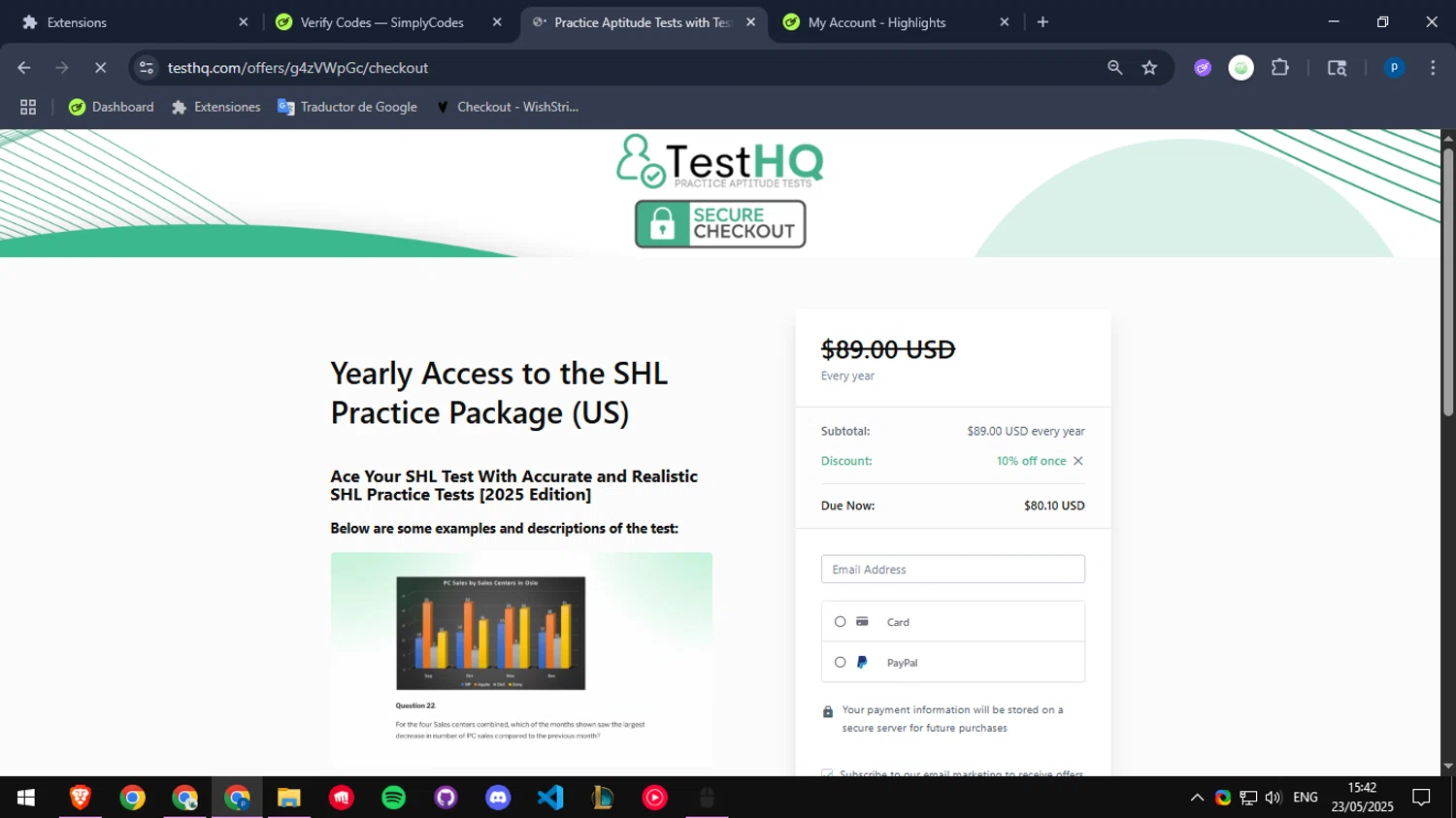Open a new browser tab
The height and width of the screenshot is (818, 1456).
pyautogui.click(x=1042, y=22)
